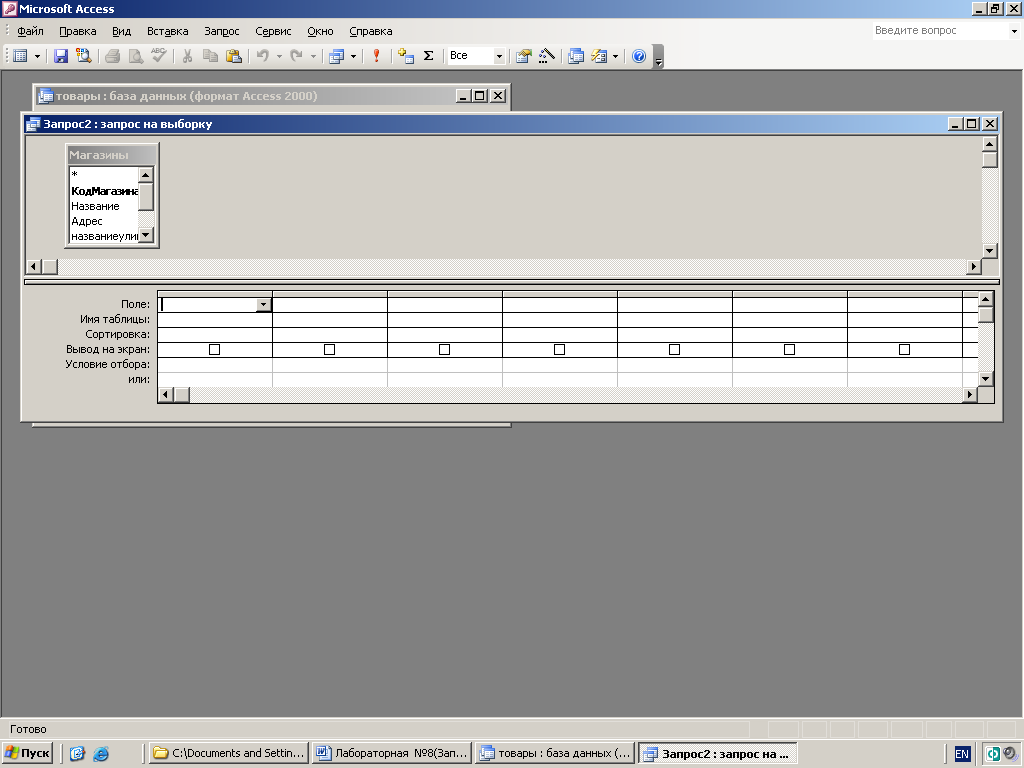Click the query grid scroll-down arrow
Viewport: 1024px width, 768px height.
pos(985,379)
